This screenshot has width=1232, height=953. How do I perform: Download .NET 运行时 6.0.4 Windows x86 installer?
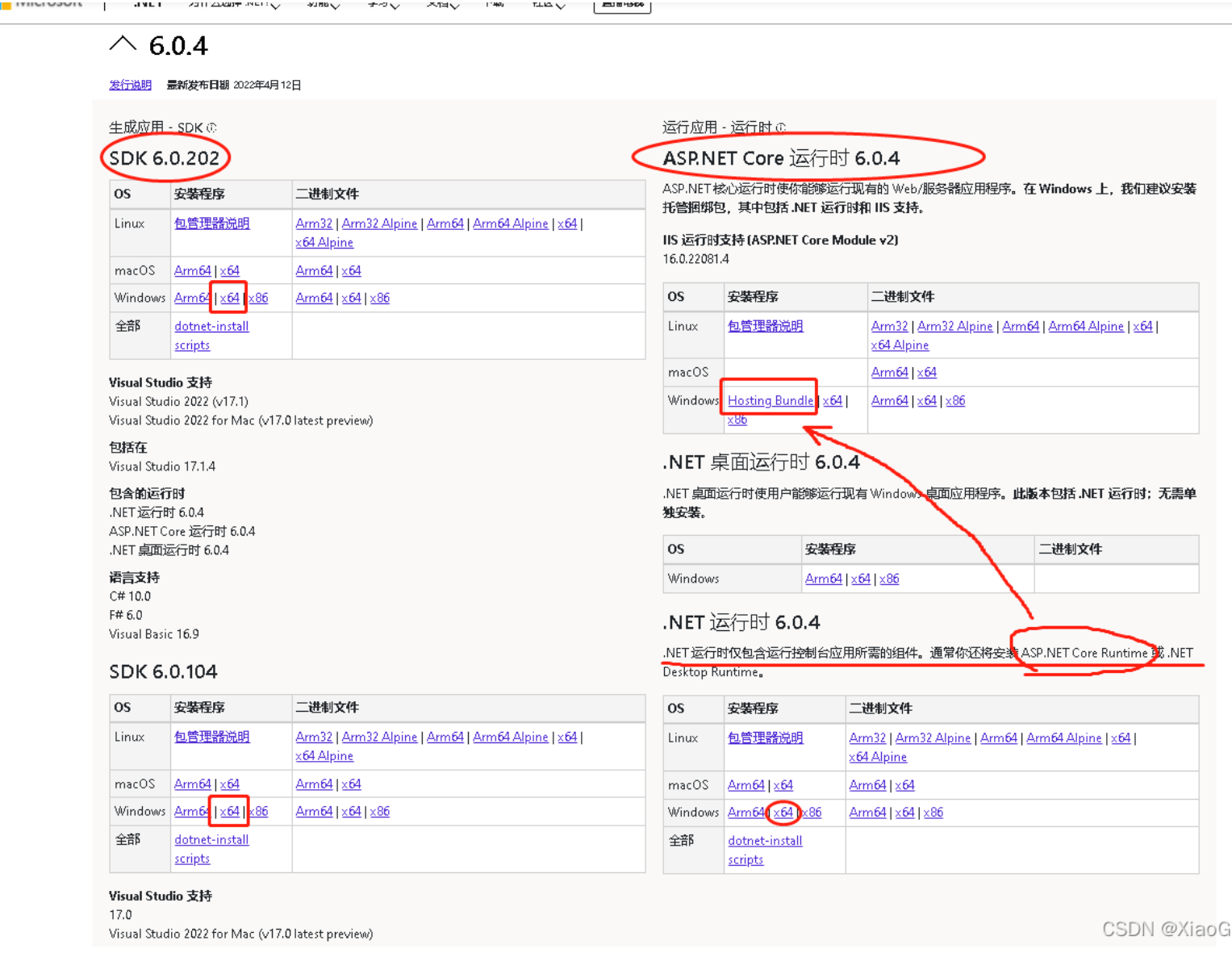[812, 813]
